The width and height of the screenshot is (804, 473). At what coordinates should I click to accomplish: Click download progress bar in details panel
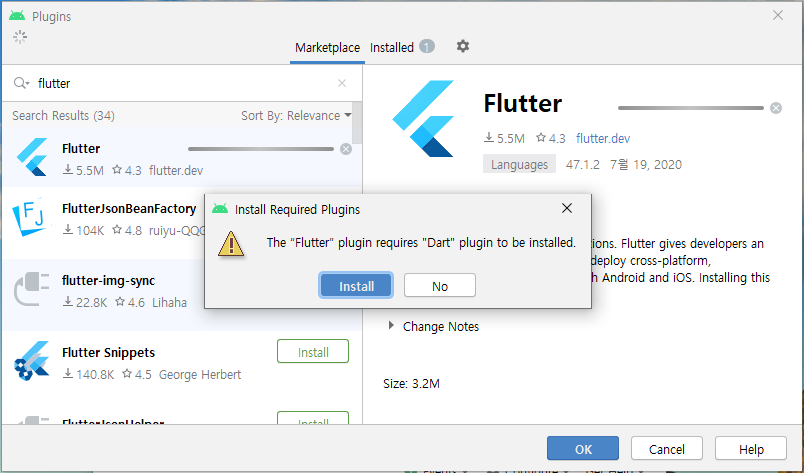691,108
